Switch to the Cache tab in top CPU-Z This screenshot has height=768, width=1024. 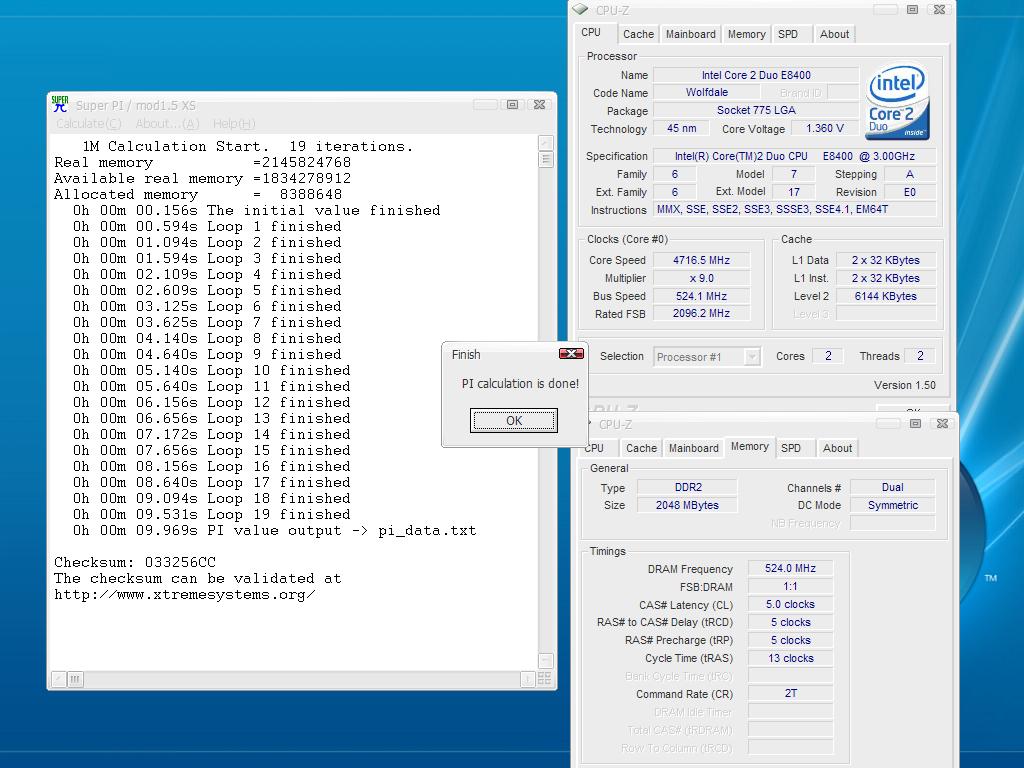[638, 34]
